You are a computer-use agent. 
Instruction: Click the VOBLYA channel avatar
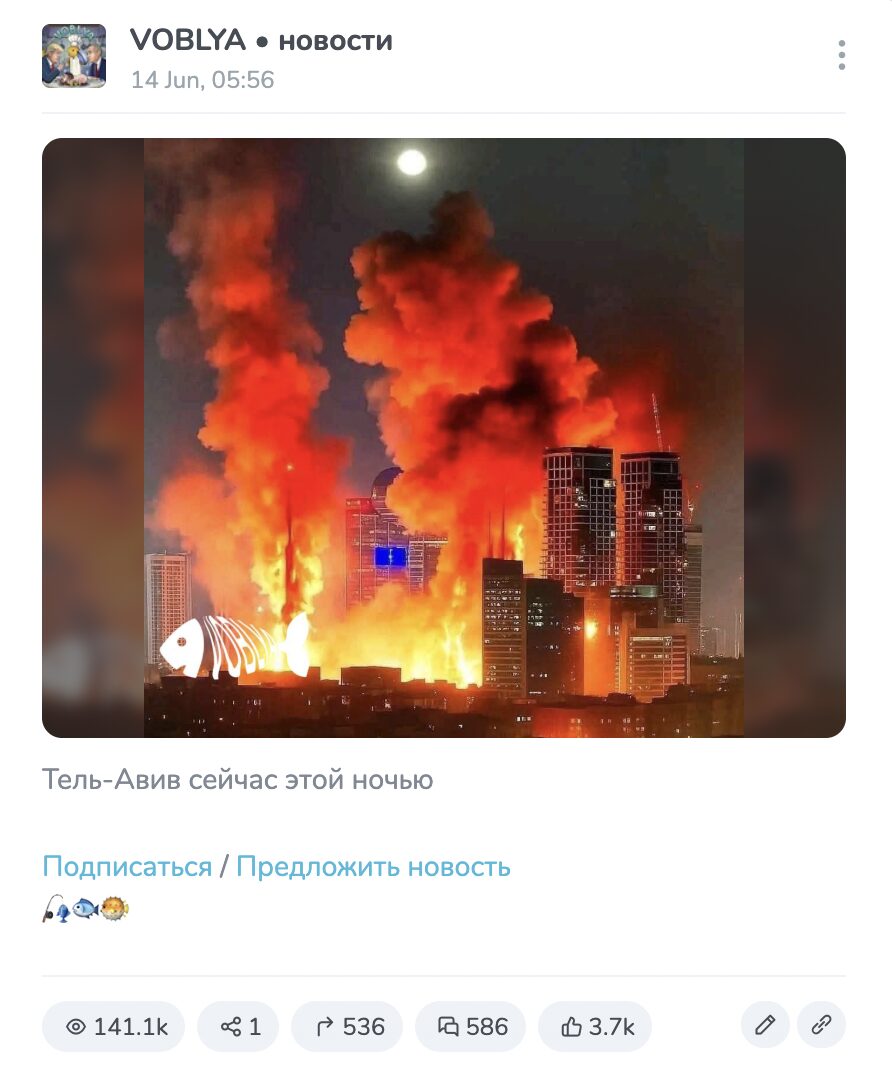click(x=74, y=56)
